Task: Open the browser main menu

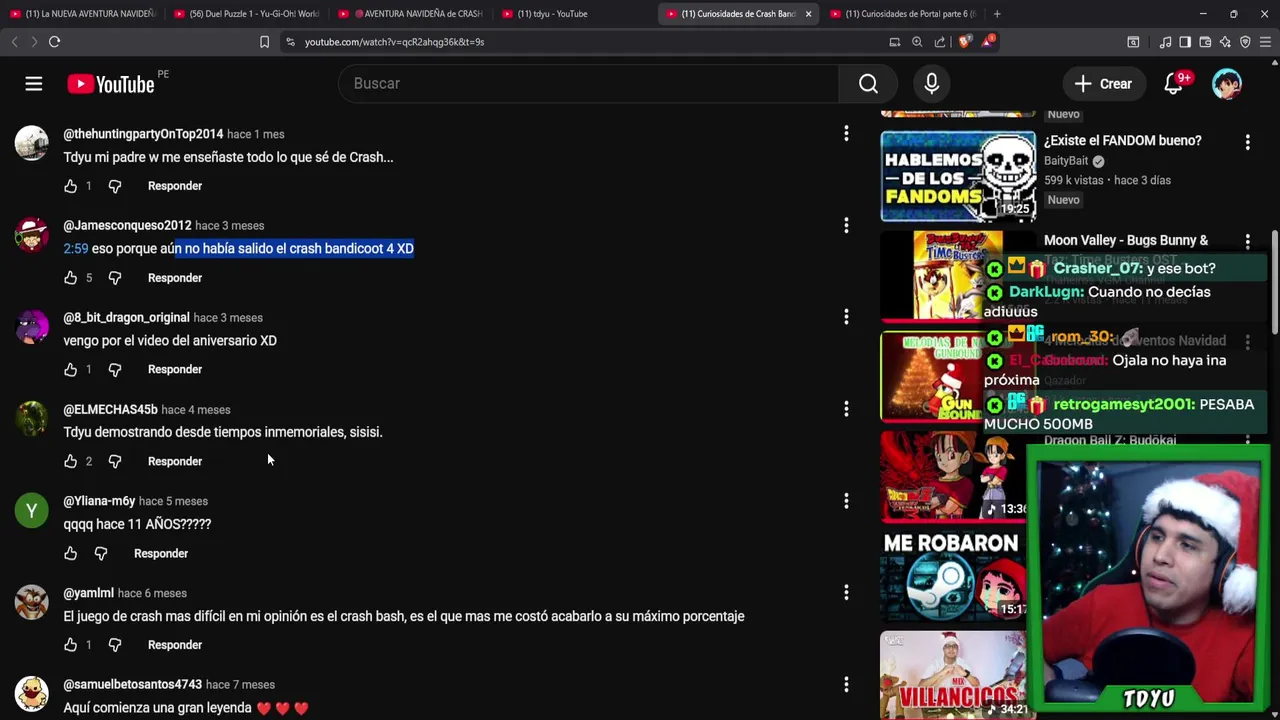Action: click(x=1266, y=42)
